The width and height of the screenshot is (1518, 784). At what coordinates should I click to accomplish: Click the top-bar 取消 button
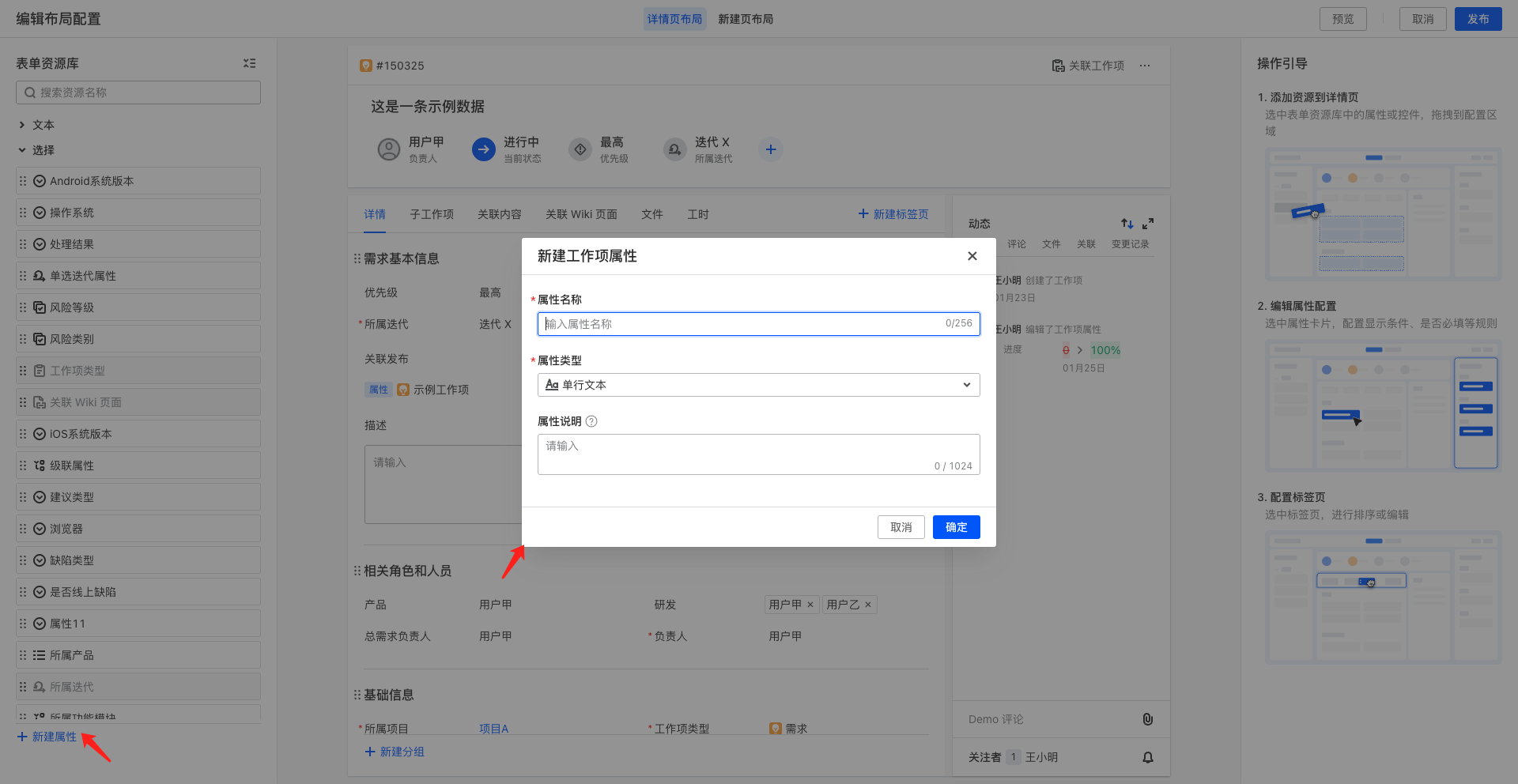pyautogui.click(x=1423, y=19)
